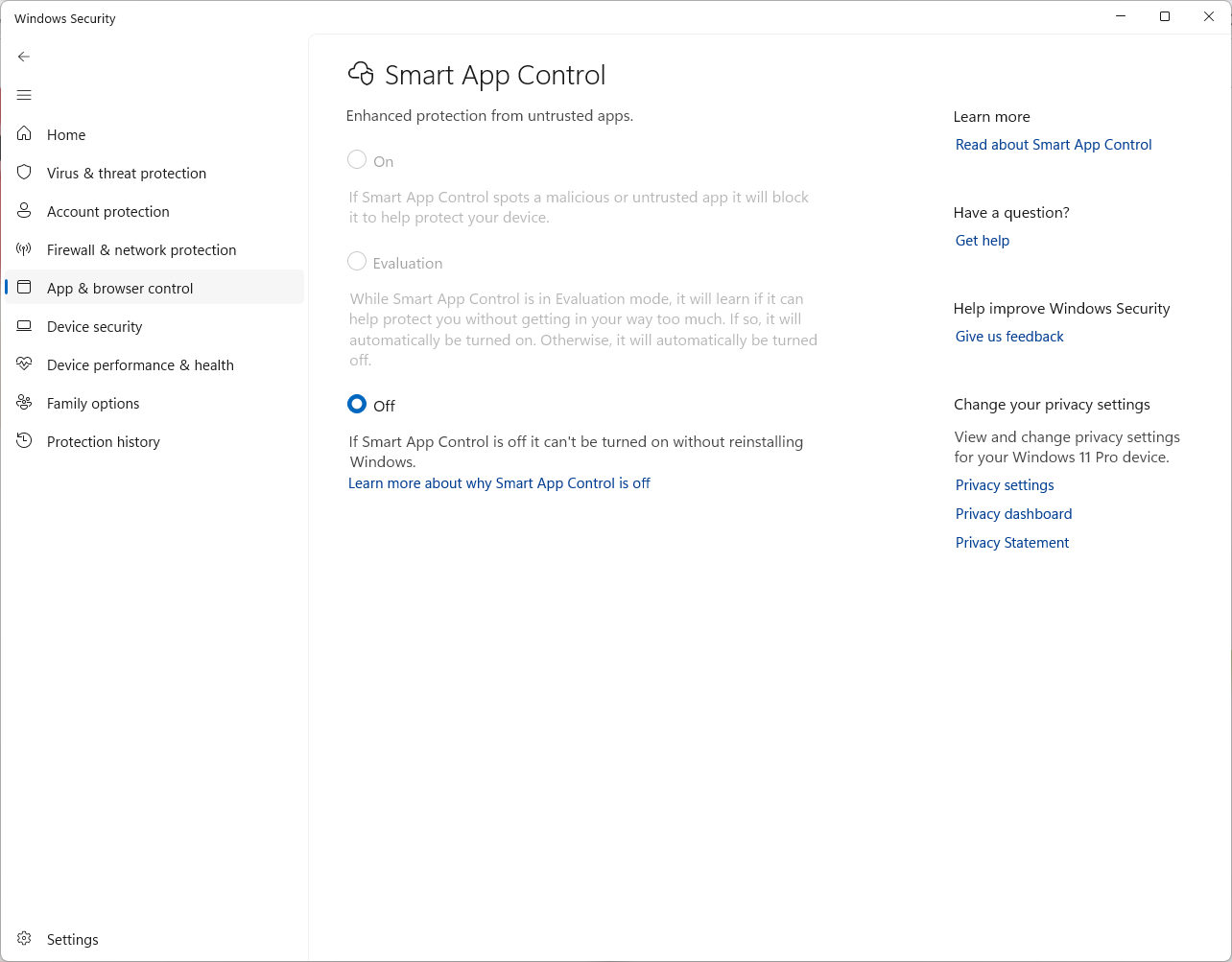1232x962 pixels.
Task: Open Read about Smart App Control link
Action: point(1054,145)
